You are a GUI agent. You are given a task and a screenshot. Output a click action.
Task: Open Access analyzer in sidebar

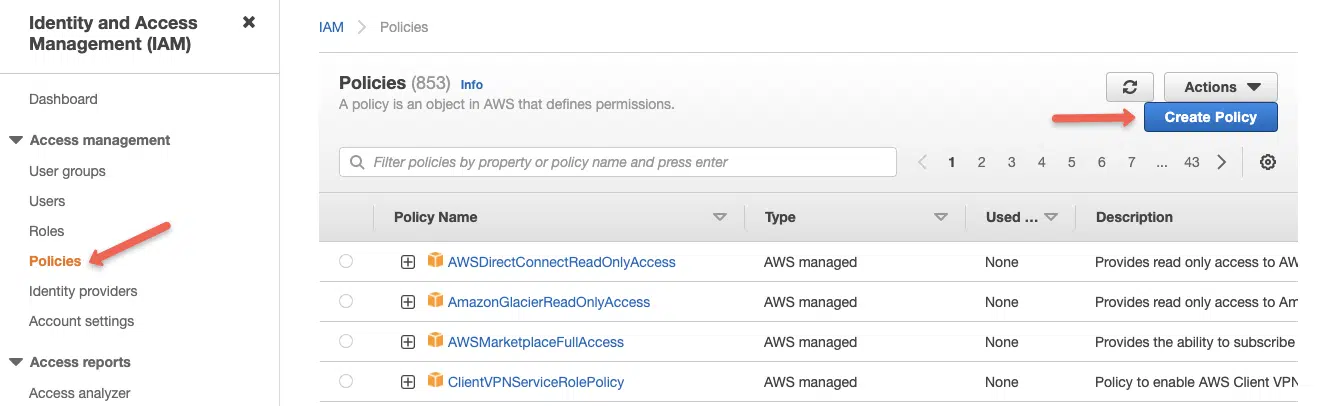pos(80,393)
